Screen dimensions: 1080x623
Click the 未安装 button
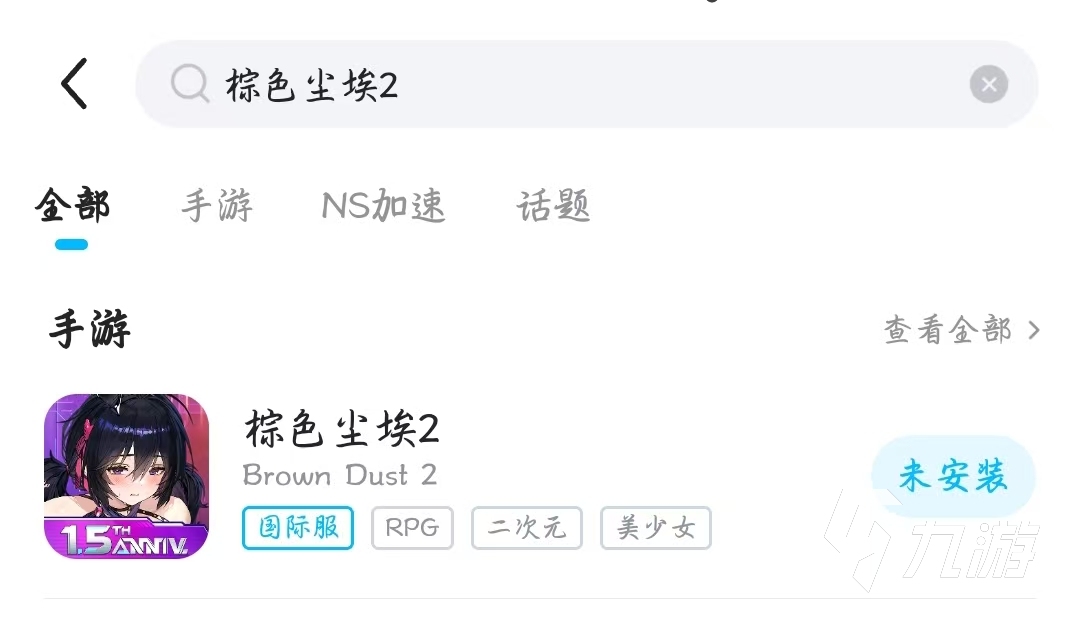(x=953, y=476)
